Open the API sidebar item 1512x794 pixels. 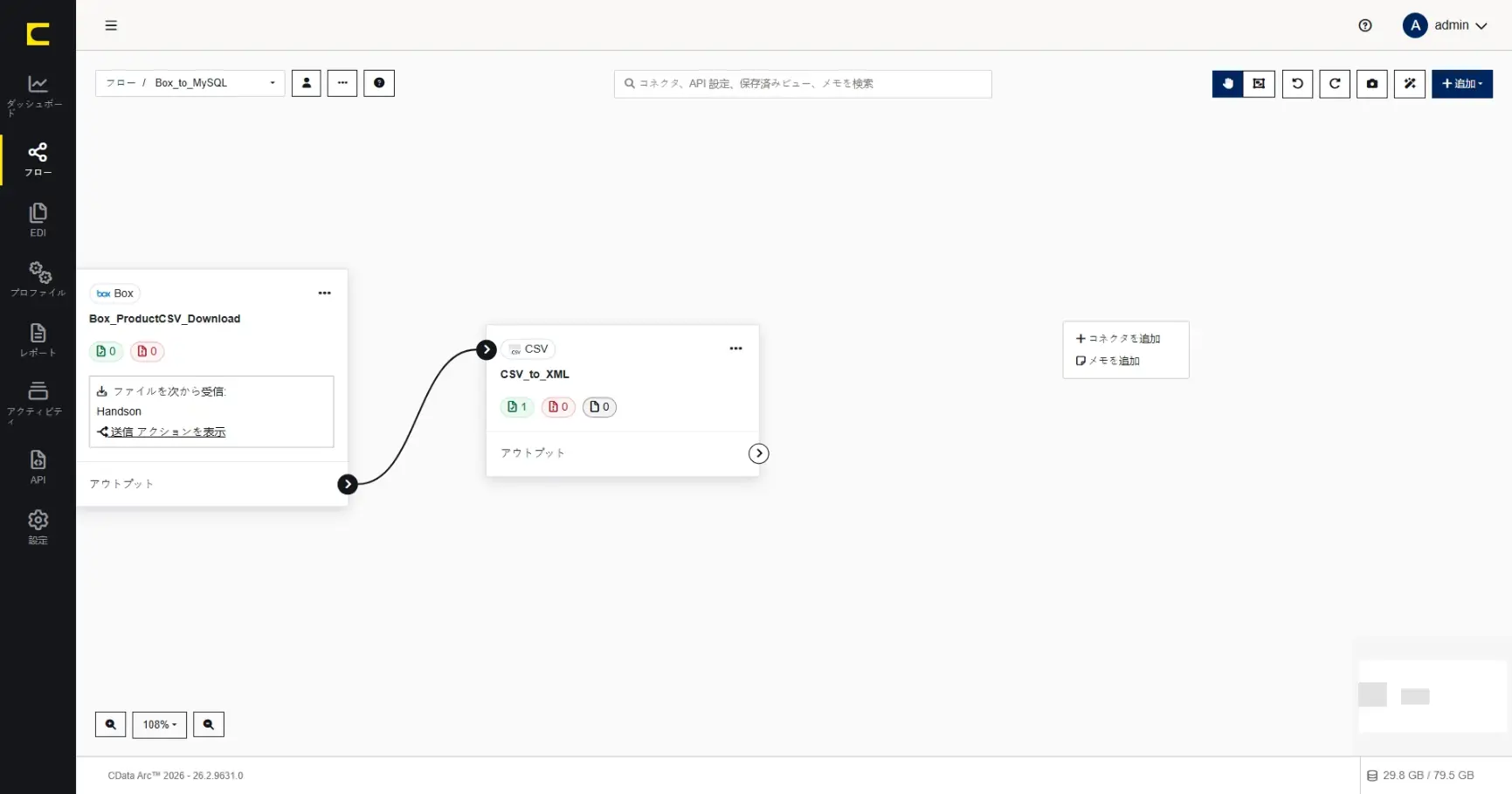pyautogui.click(x=38, y=466)
